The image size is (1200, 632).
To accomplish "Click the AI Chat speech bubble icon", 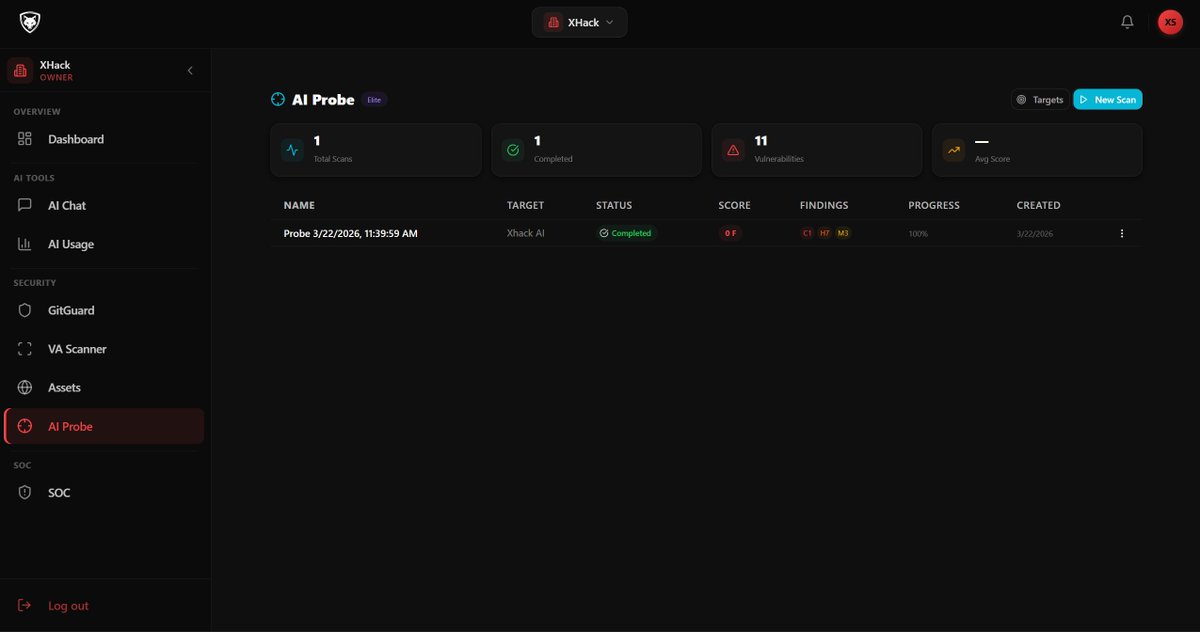I will point(25,205).
